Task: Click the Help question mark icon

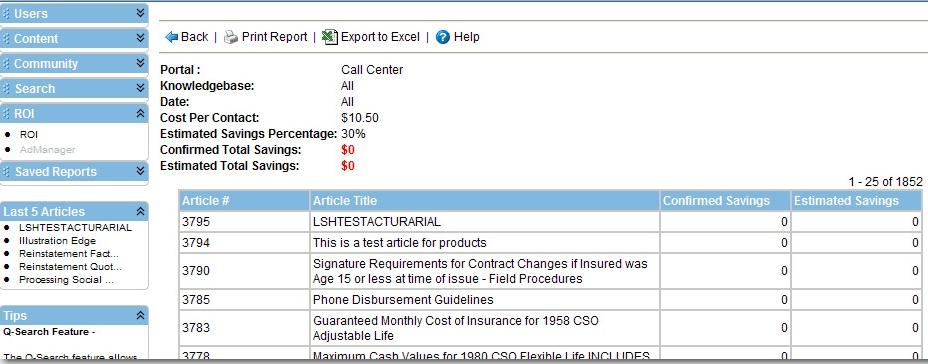Action: tap(443, 37)
